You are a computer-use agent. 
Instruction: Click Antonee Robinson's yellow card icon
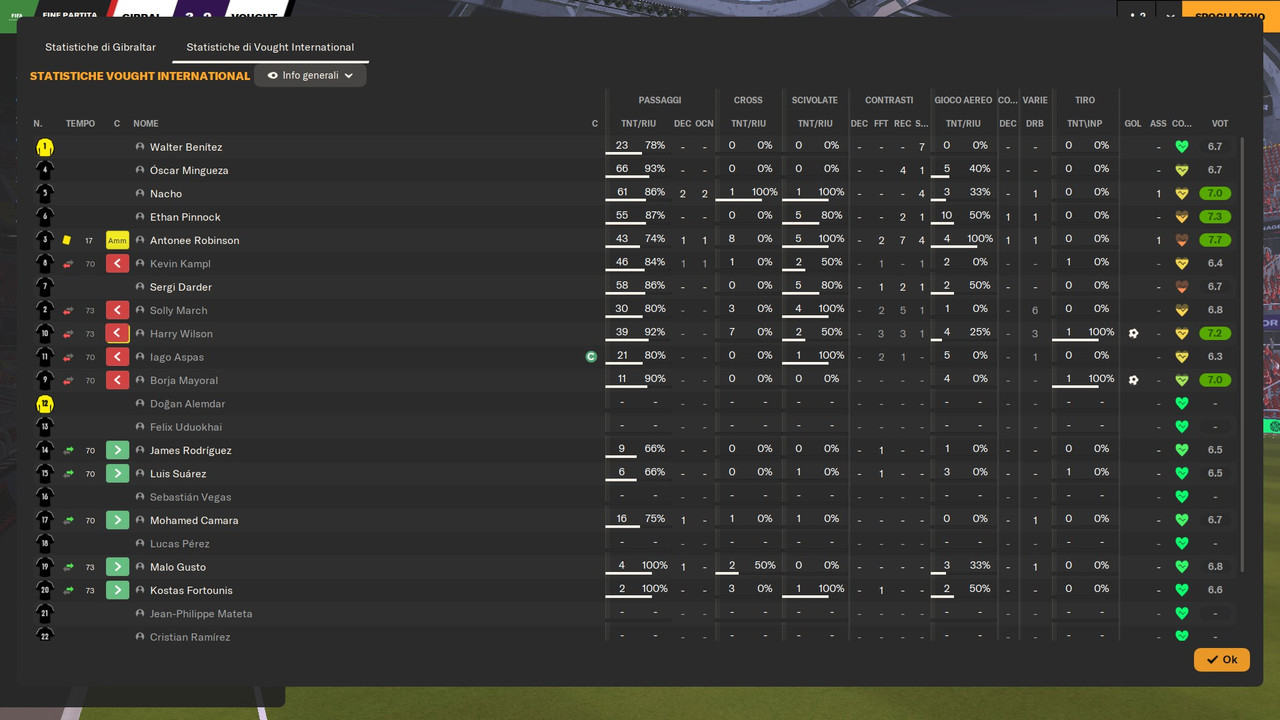[67, 240]
